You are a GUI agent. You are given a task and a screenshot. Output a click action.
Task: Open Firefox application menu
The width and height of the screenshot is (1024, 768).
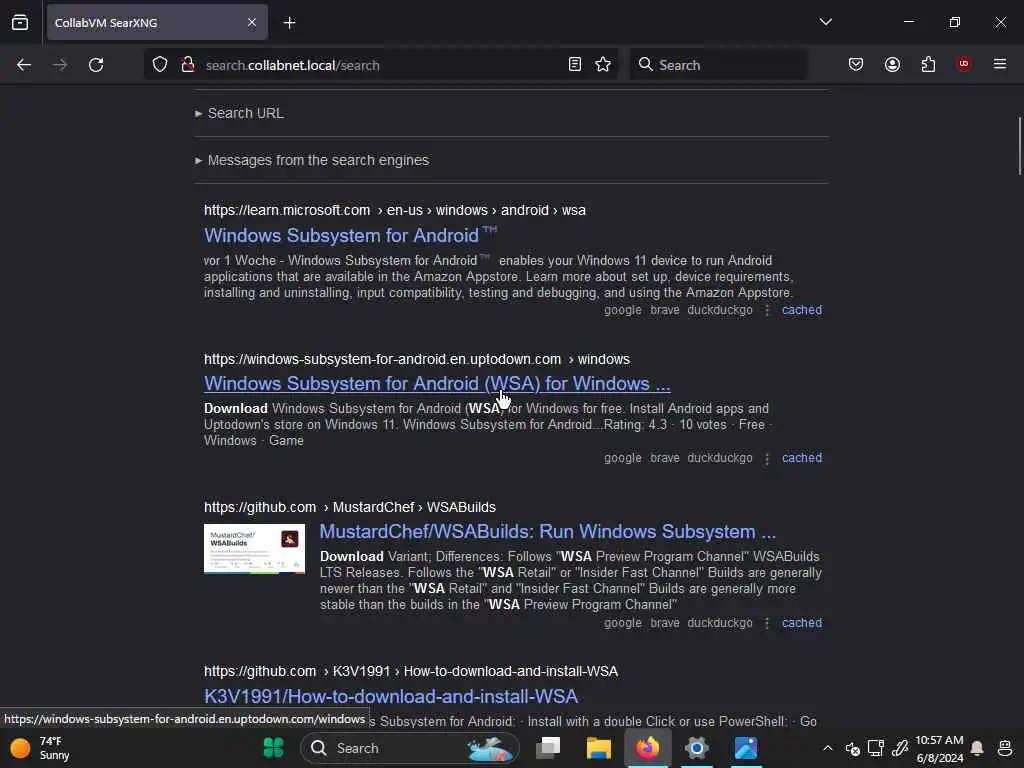[1000, 64]
